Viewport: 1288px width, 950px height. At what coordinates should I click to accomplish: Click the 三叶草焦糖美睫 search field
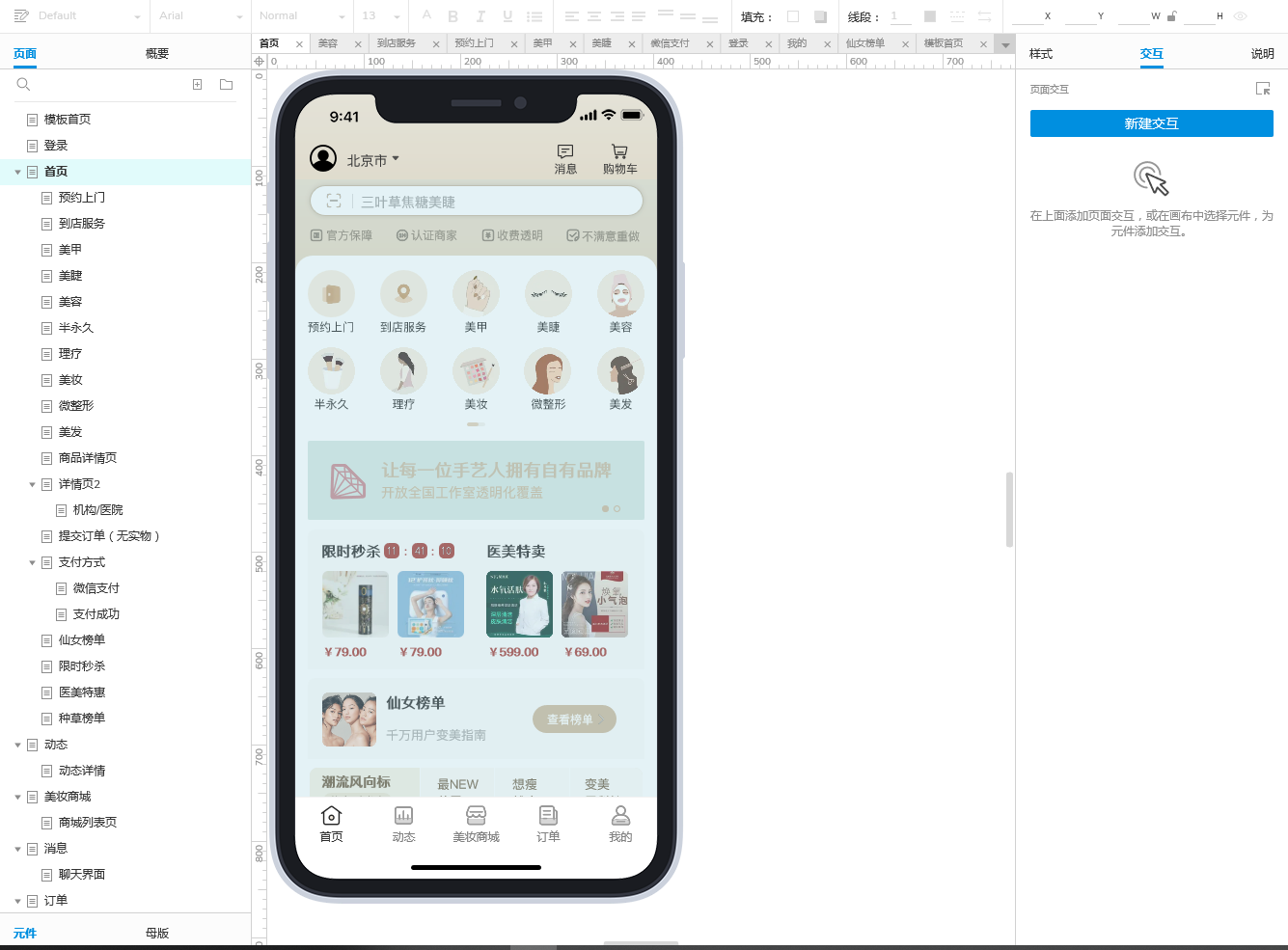[x=477, y=202]
